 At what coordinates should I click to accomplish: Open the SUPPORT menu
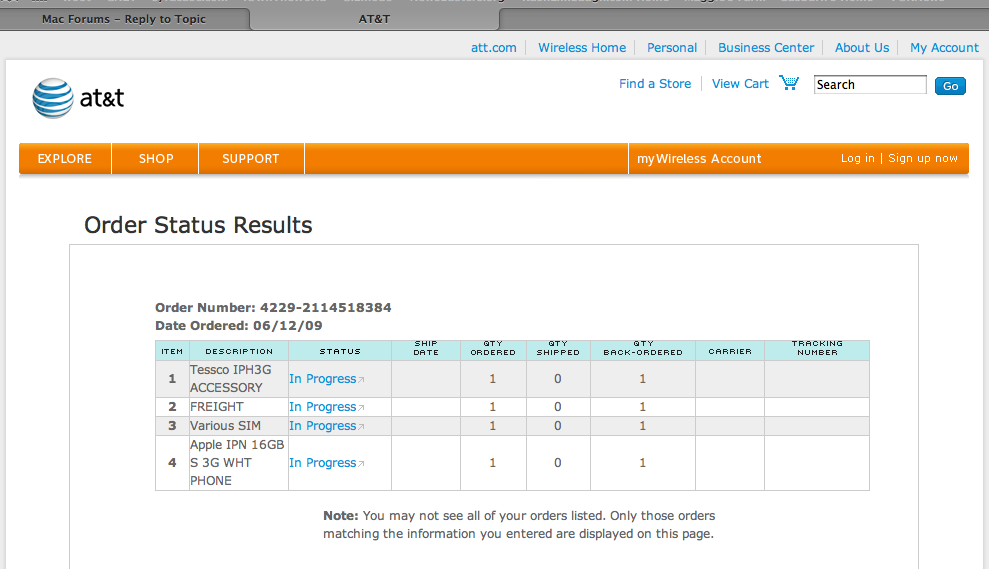click(x=250, y=158)
